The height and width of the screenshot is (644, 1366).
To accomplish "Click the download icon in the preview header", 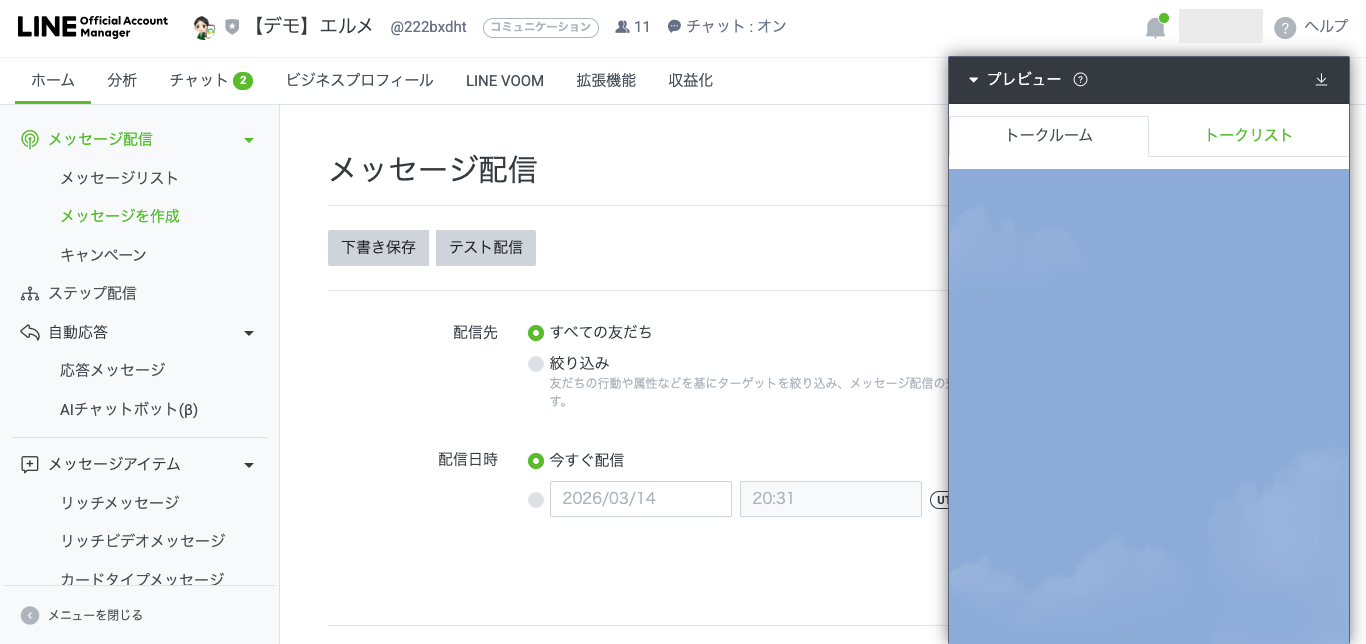I will (x=1321, y=80).
